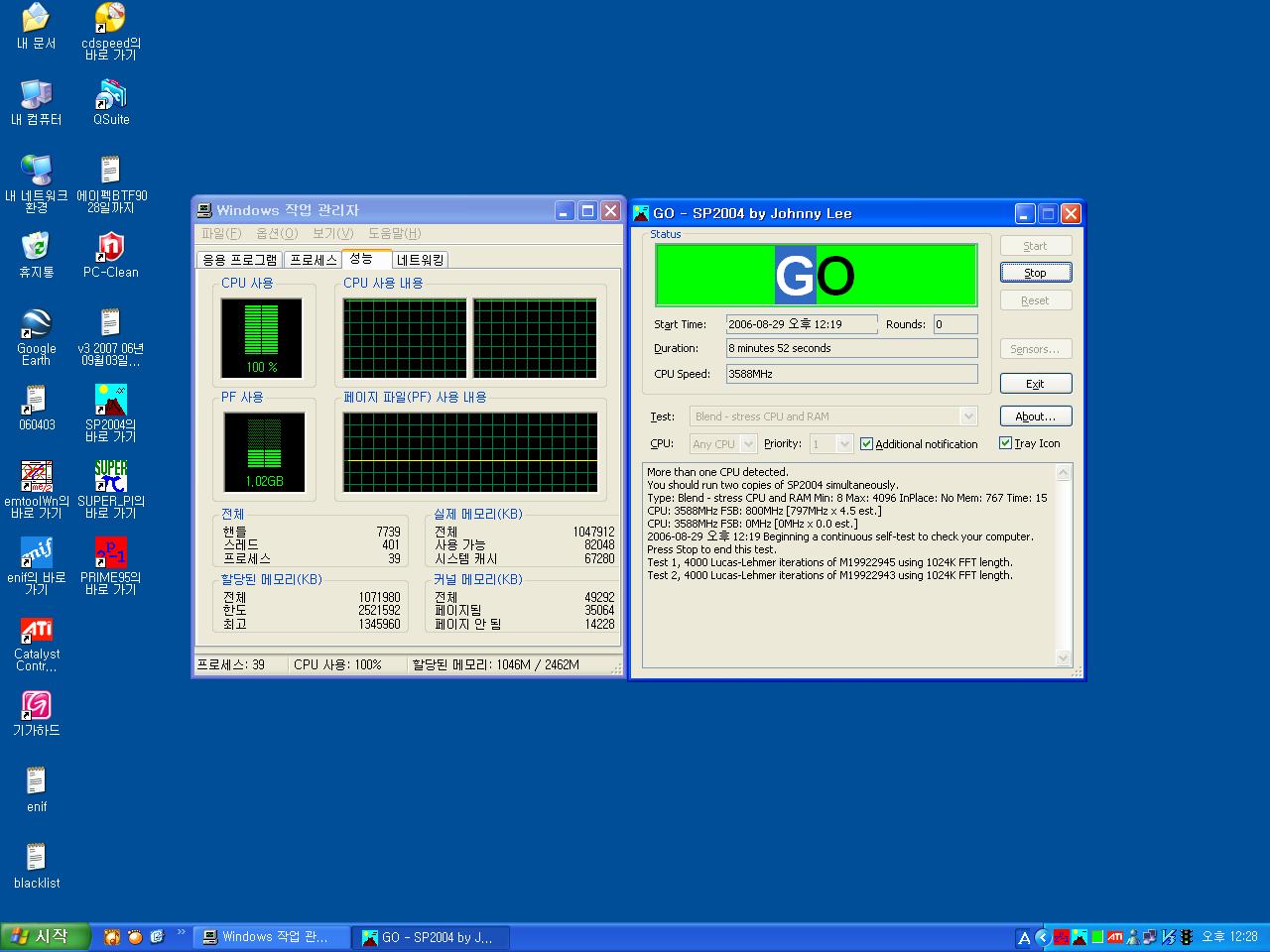Click the Duration field in SP2004
Viewport: 1270px width, 952px height.
(852, 348)
